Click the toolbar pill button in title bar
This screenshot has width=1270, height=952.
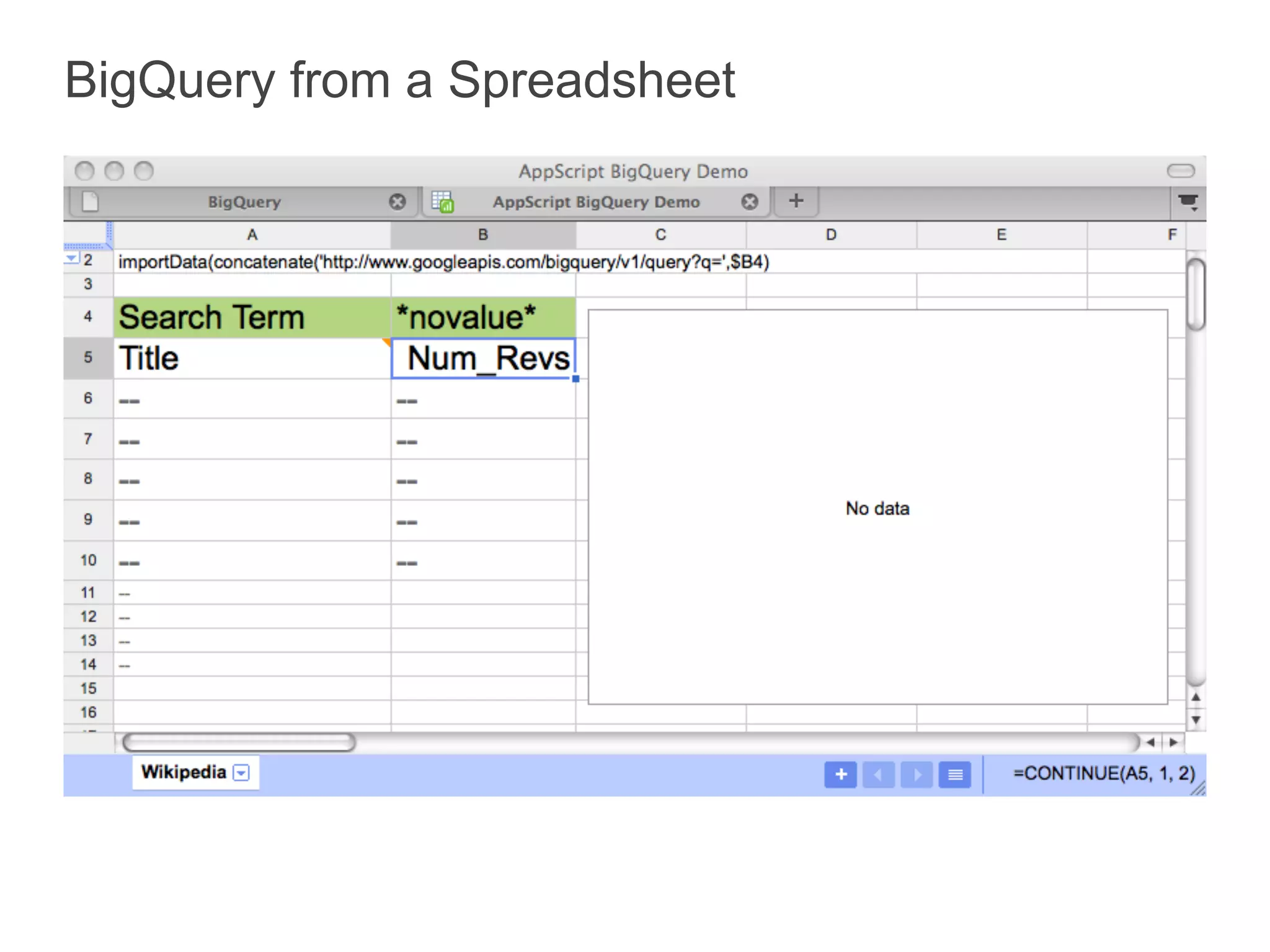click(x=1181, y=170)
